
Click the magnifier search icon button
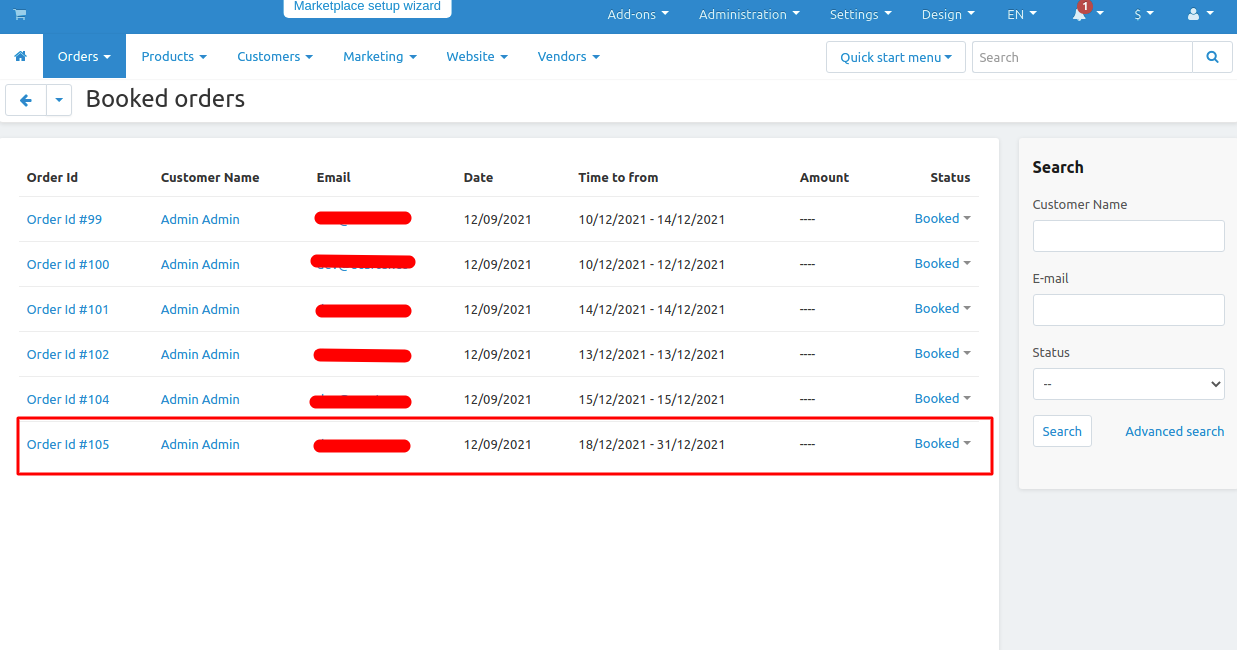coord(1213,57)
